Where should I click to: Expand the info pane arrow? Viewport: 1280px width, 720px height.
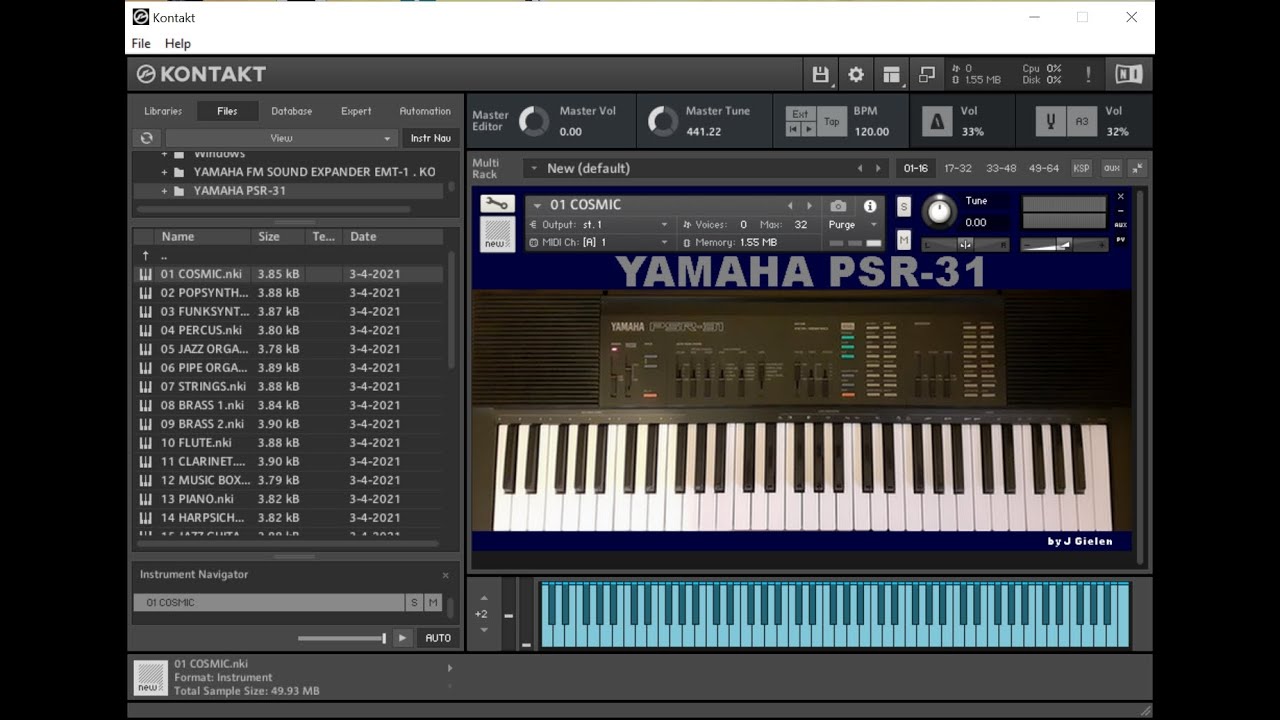click(x=450, y=668)
